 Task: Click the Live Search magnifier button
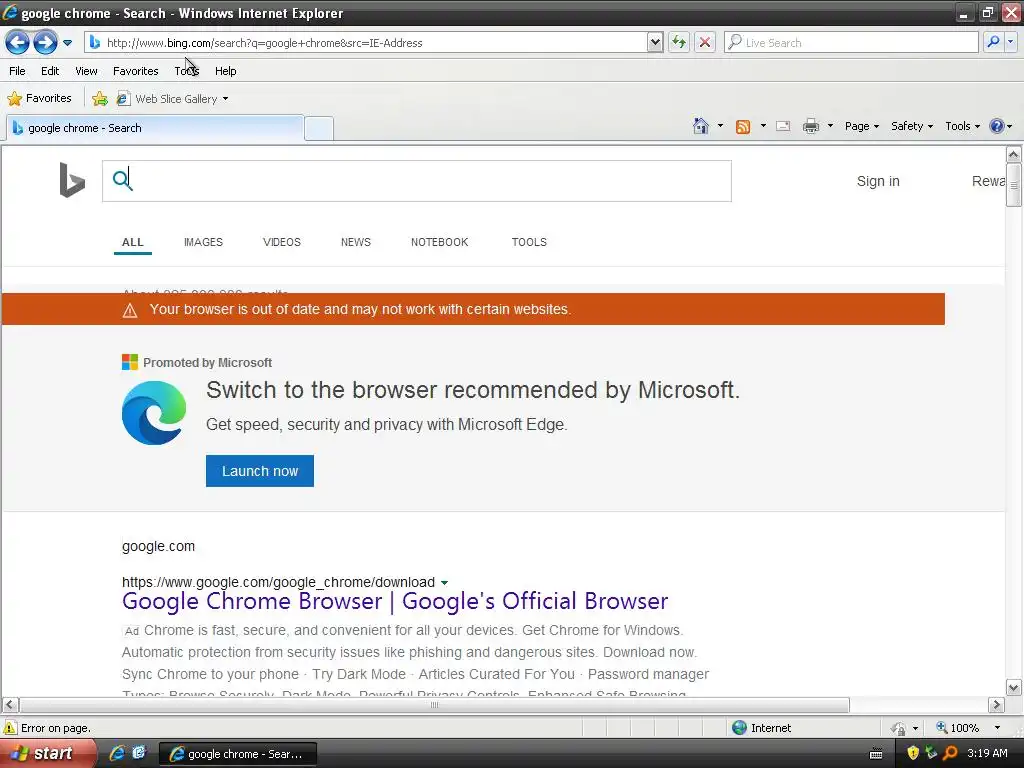993,42
